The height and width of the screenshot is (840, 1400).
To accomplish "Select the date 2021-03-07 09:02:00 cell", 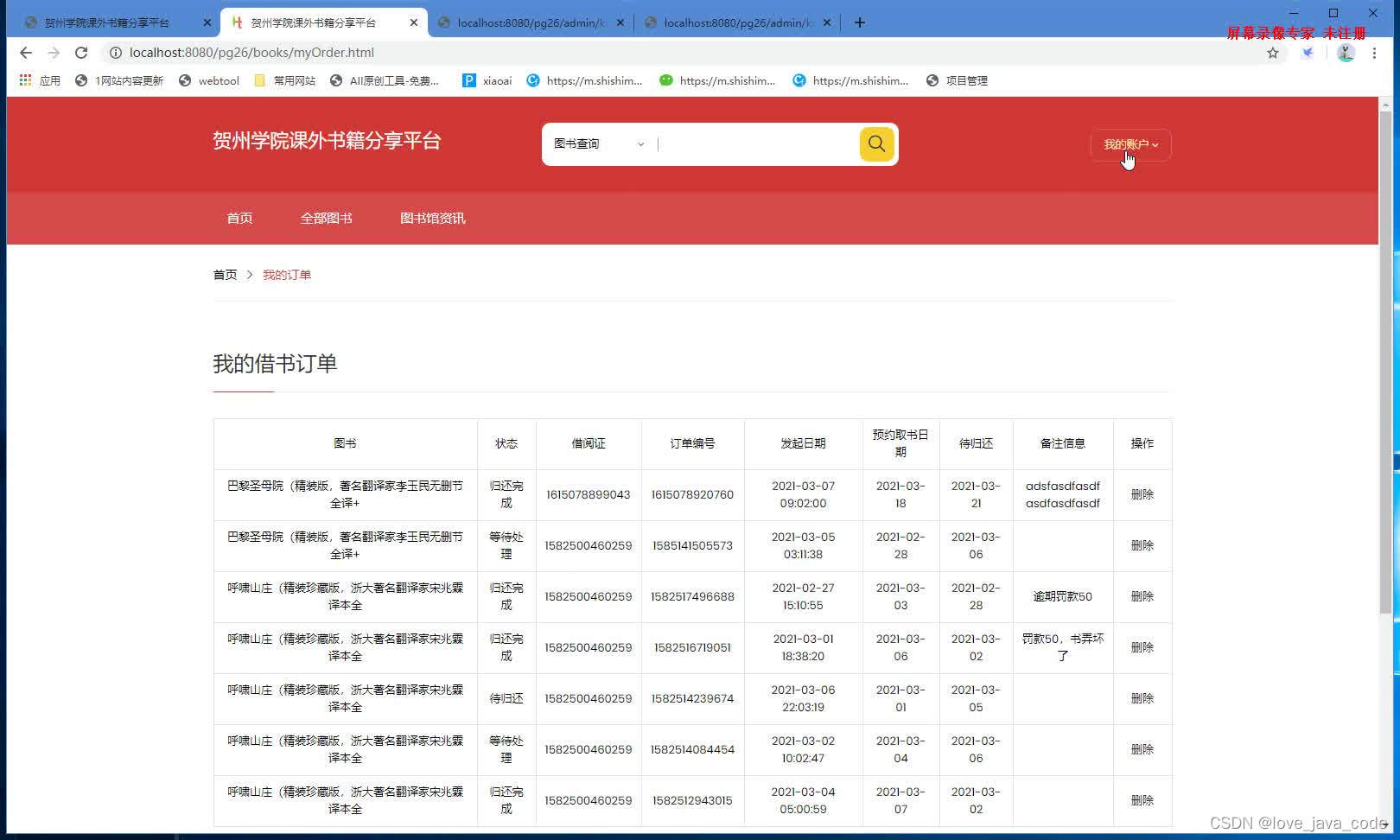I will tap(803, 494).
